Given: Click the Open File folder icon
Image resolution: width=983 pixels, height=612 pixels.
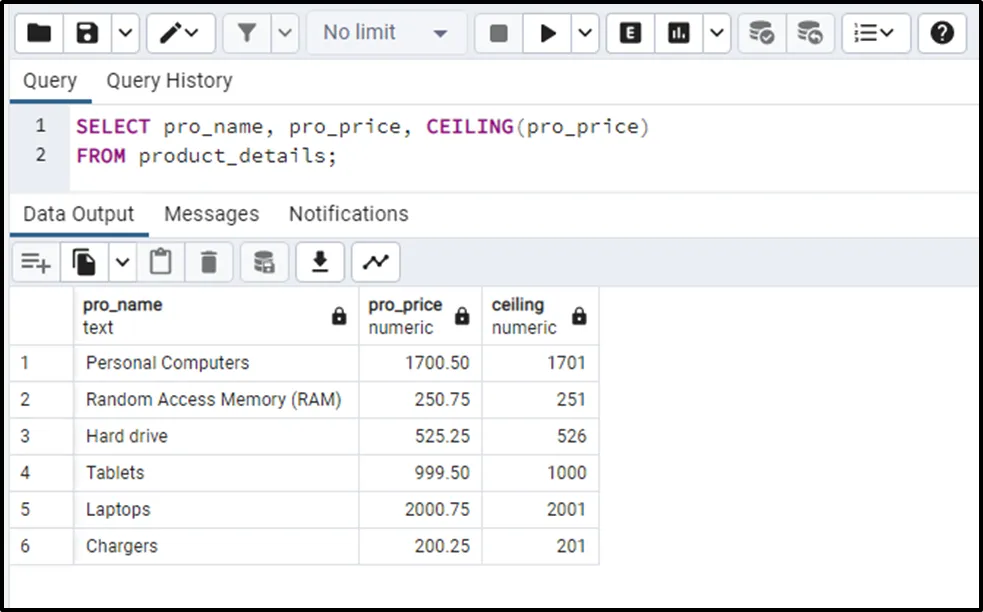Looking at the screenshot, I should click(x=39, y=33).
